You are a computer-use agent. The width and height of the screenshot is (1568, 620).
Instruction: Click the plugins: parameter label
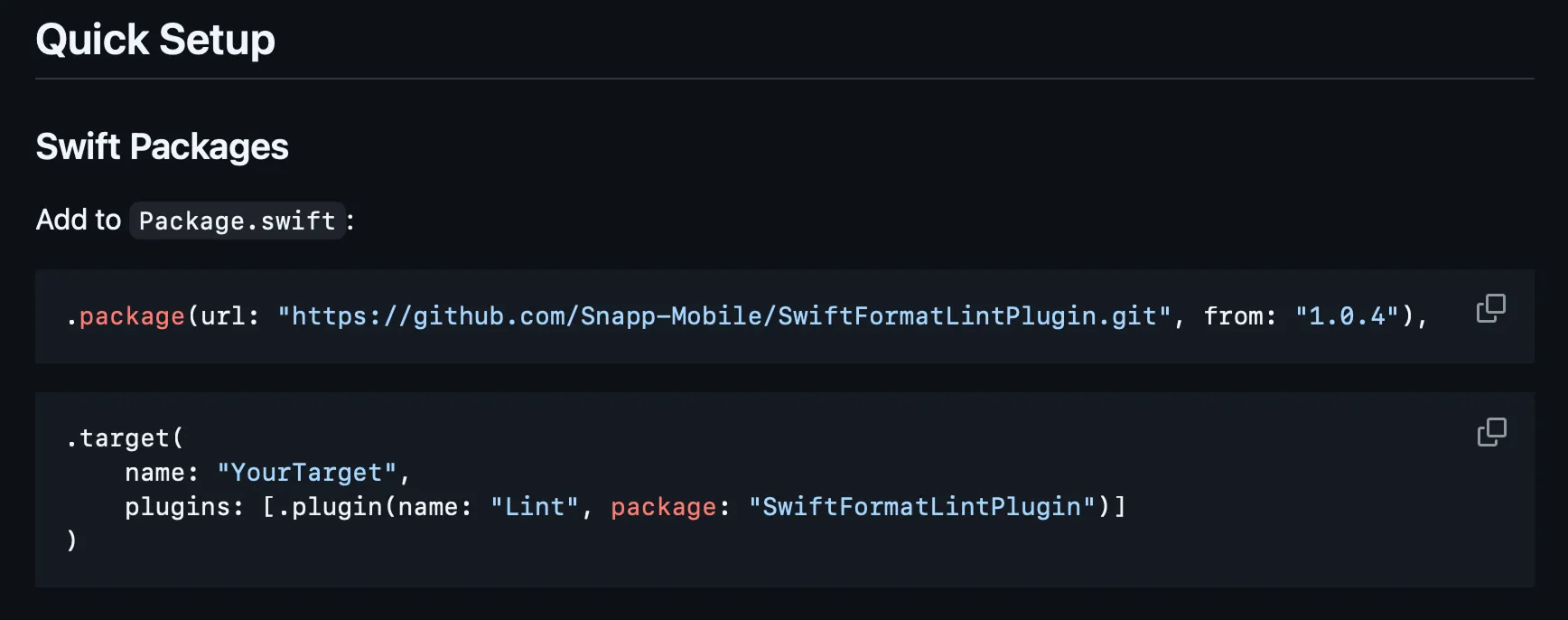pos(184,507)
